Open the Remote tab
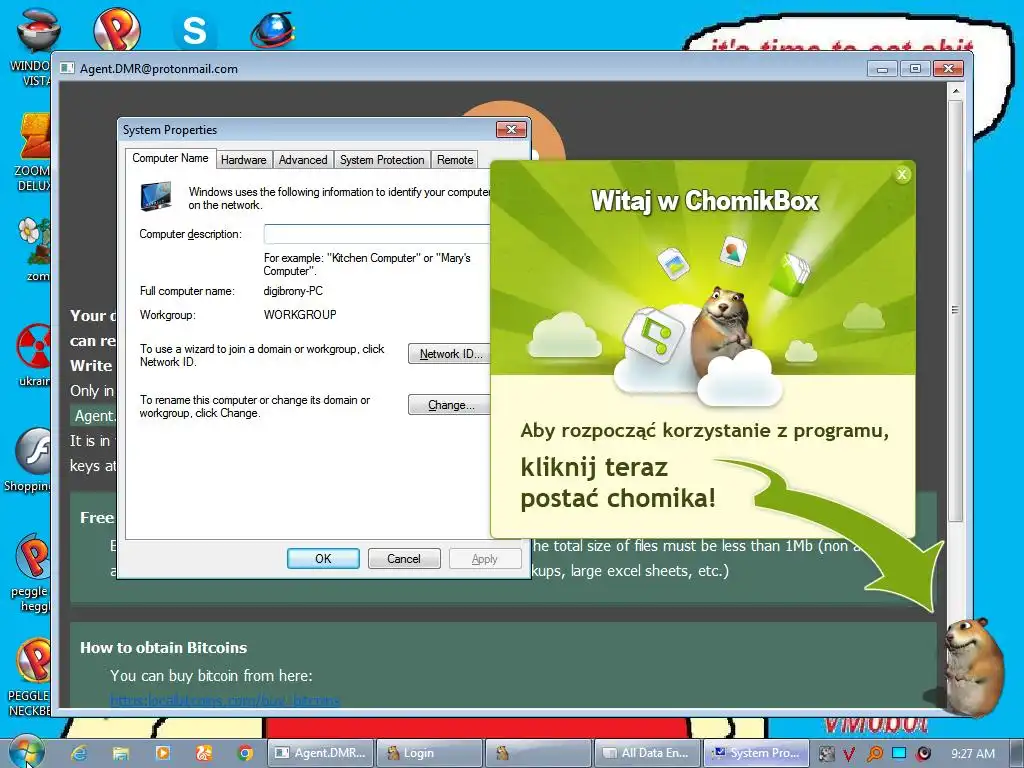The height and width of the screenshot is (768, 1024). coord(455,160)
